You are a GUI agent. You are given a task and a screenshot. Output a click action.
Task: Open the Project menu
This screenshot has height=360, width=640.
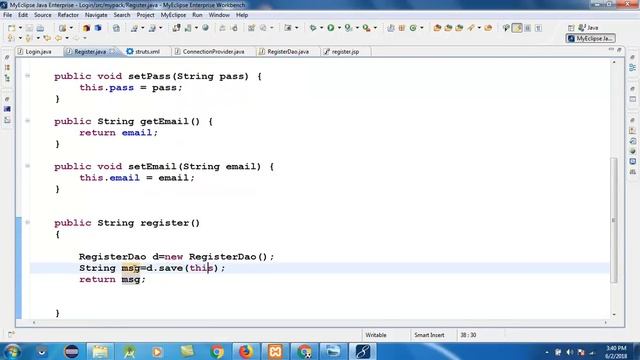click(145, 15)
